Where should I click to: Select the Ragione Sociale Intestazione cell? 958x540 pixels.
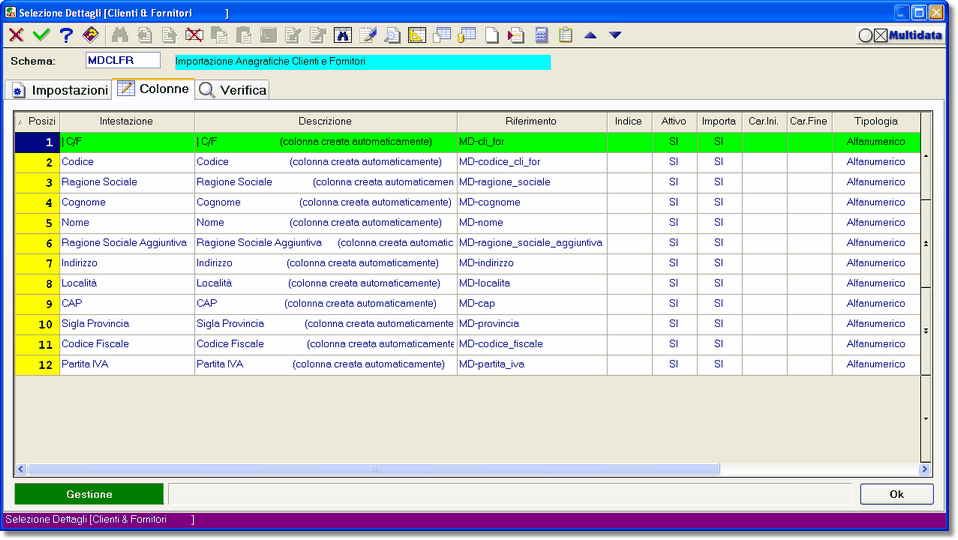coord(126,182)
